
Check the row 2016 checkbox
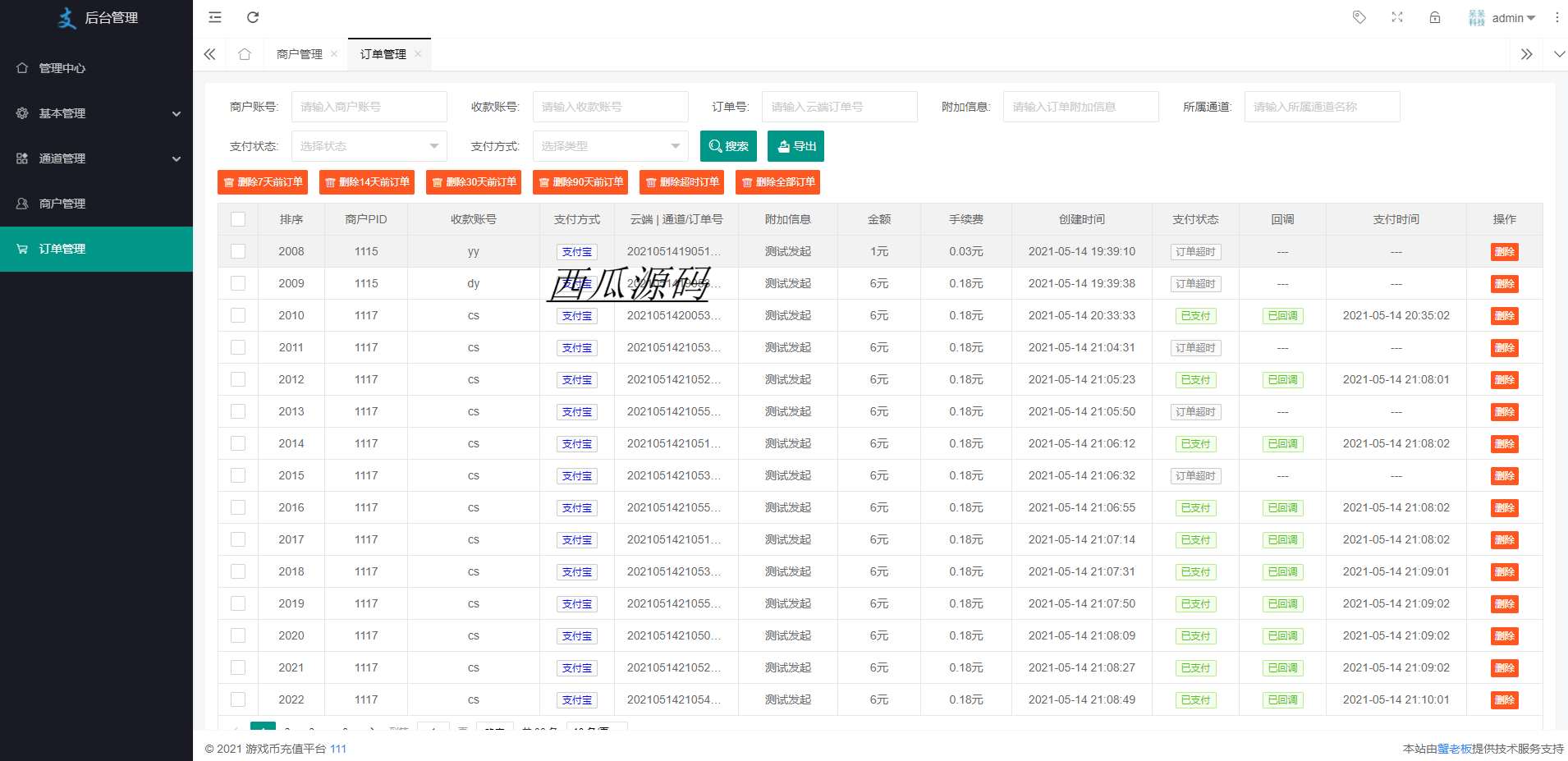click(238, 507)
